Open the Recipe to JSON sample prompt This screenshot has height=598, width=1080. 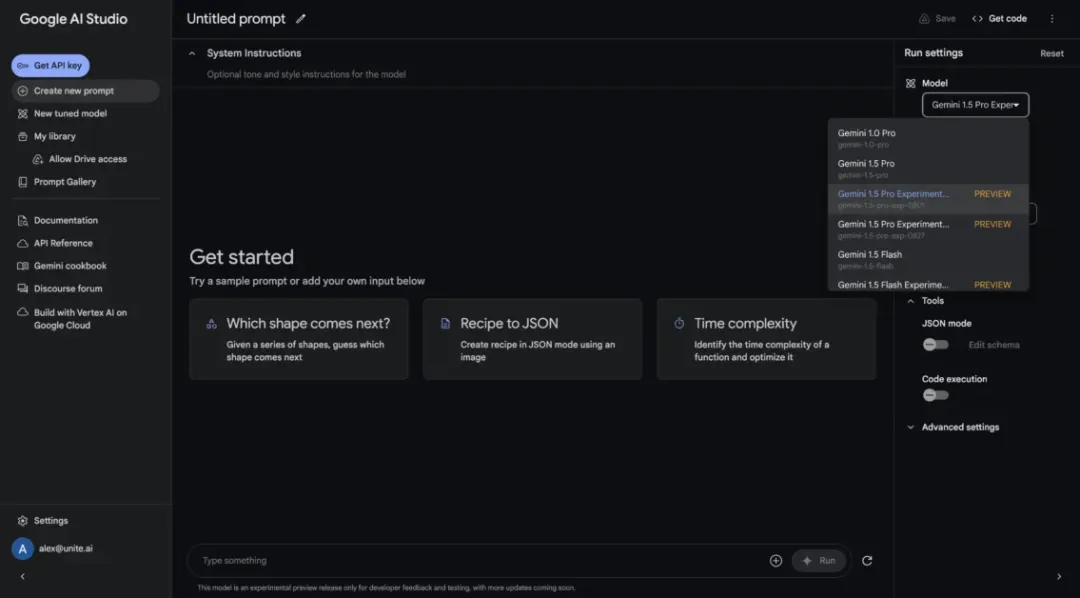532,339
